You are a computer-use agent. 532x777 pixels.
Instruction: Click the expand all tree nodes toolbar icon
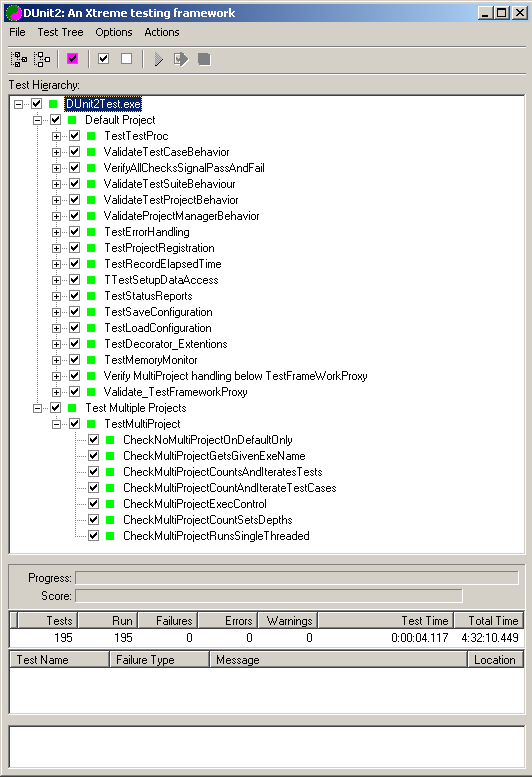[19, 59]
